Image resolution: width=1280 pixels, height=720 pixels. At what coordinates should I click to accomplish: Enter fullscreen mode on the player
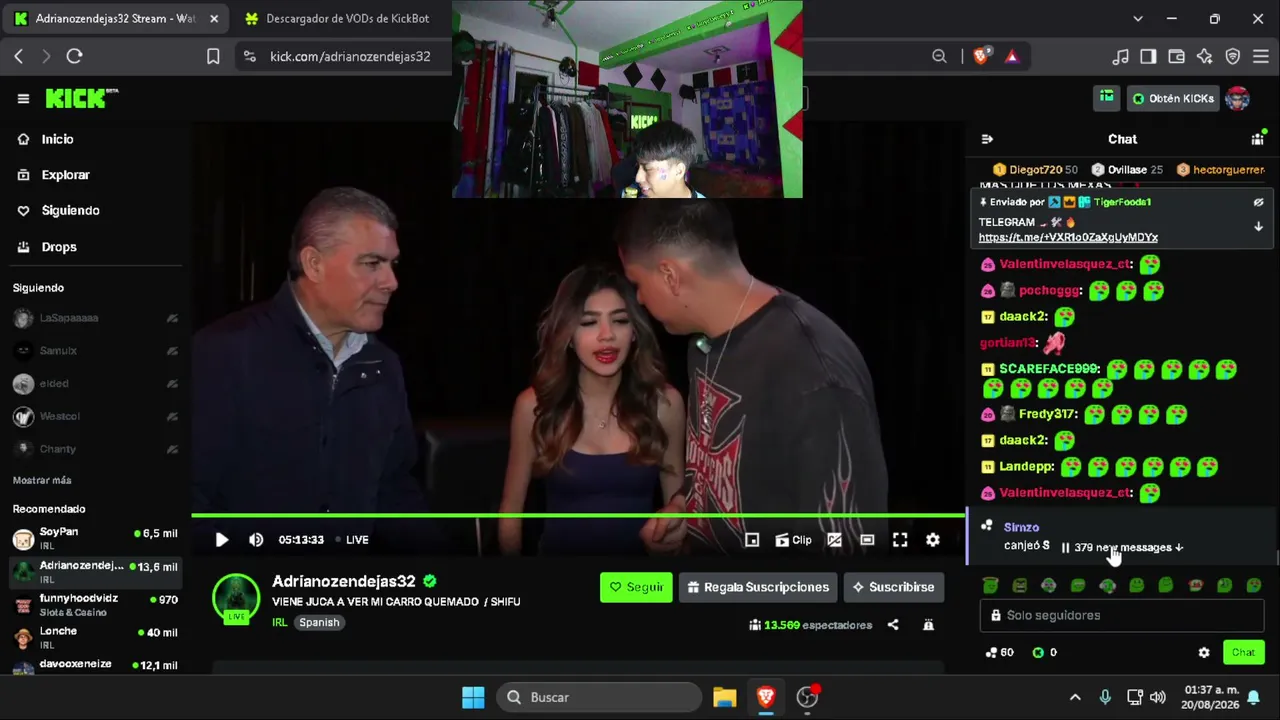coord(900,540)
